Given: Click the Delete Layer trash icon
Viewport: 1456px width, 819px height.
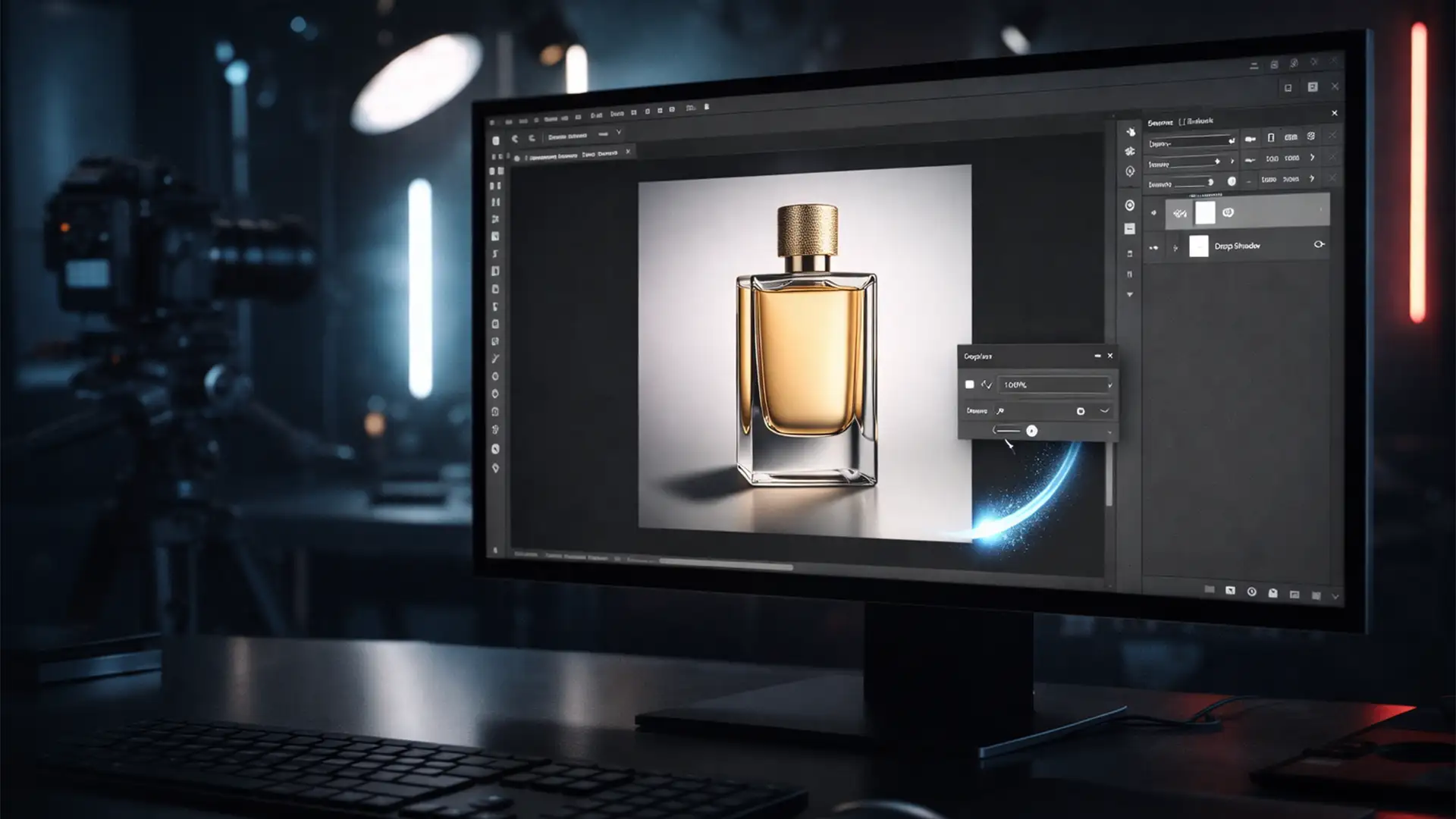Looking at the screenshot, I should point(1315,596).
